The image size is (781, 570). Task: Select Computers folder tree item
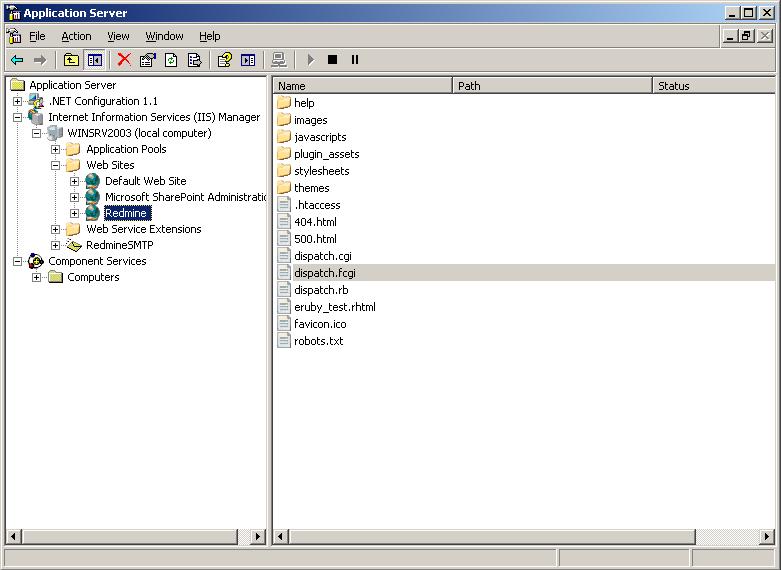pyautogui.click(x=93, y=277)
